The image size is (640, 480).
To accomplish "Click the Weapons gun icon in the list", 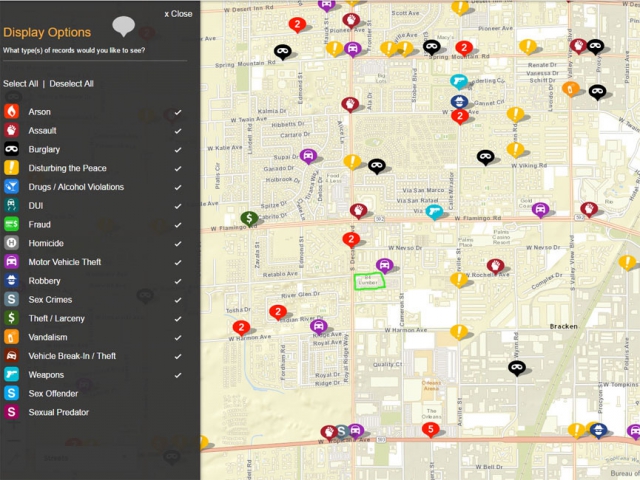I will click(12, 375).
